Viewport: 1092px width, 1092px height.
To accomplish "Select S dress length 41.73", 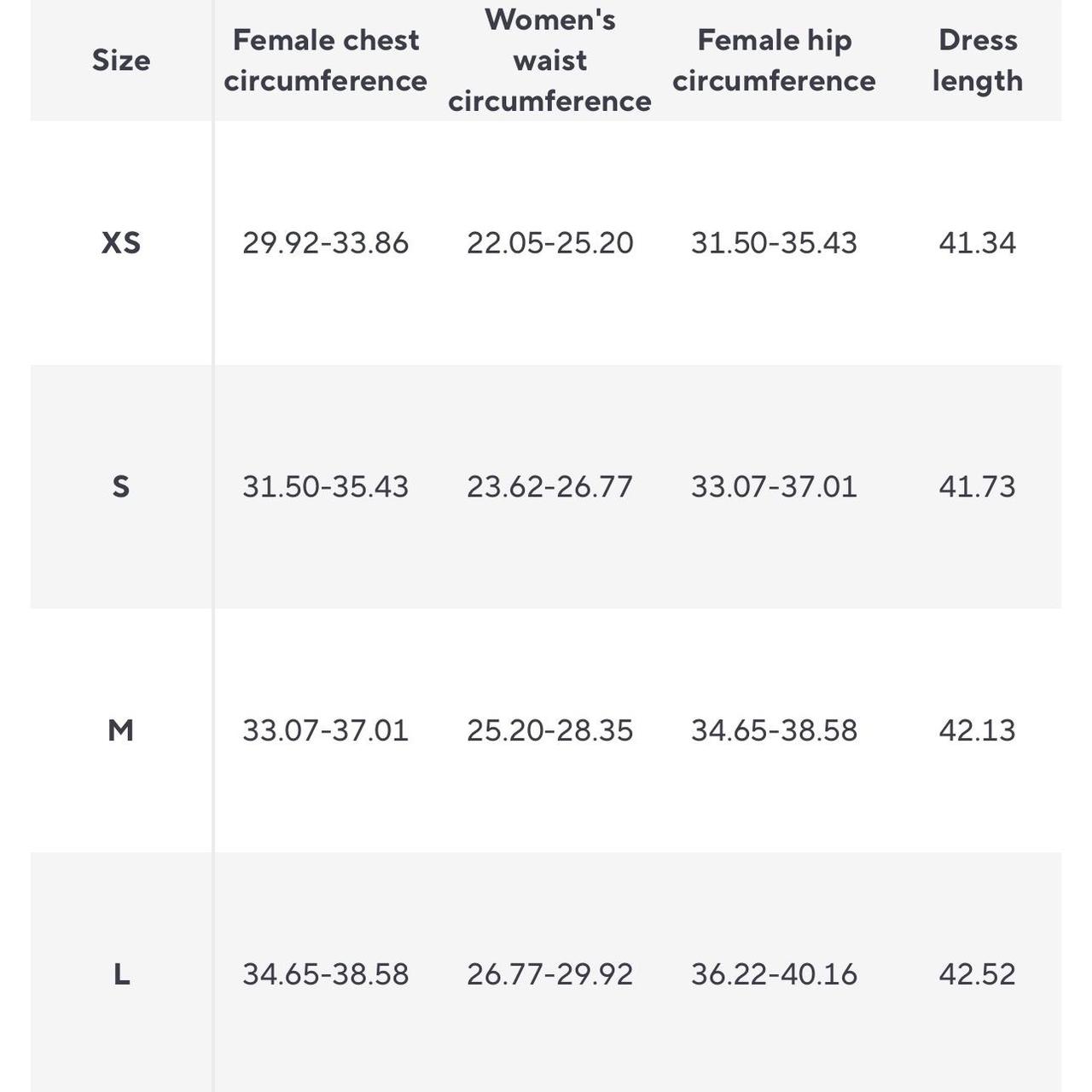I will pyautogui.click(x=977, y=487).
